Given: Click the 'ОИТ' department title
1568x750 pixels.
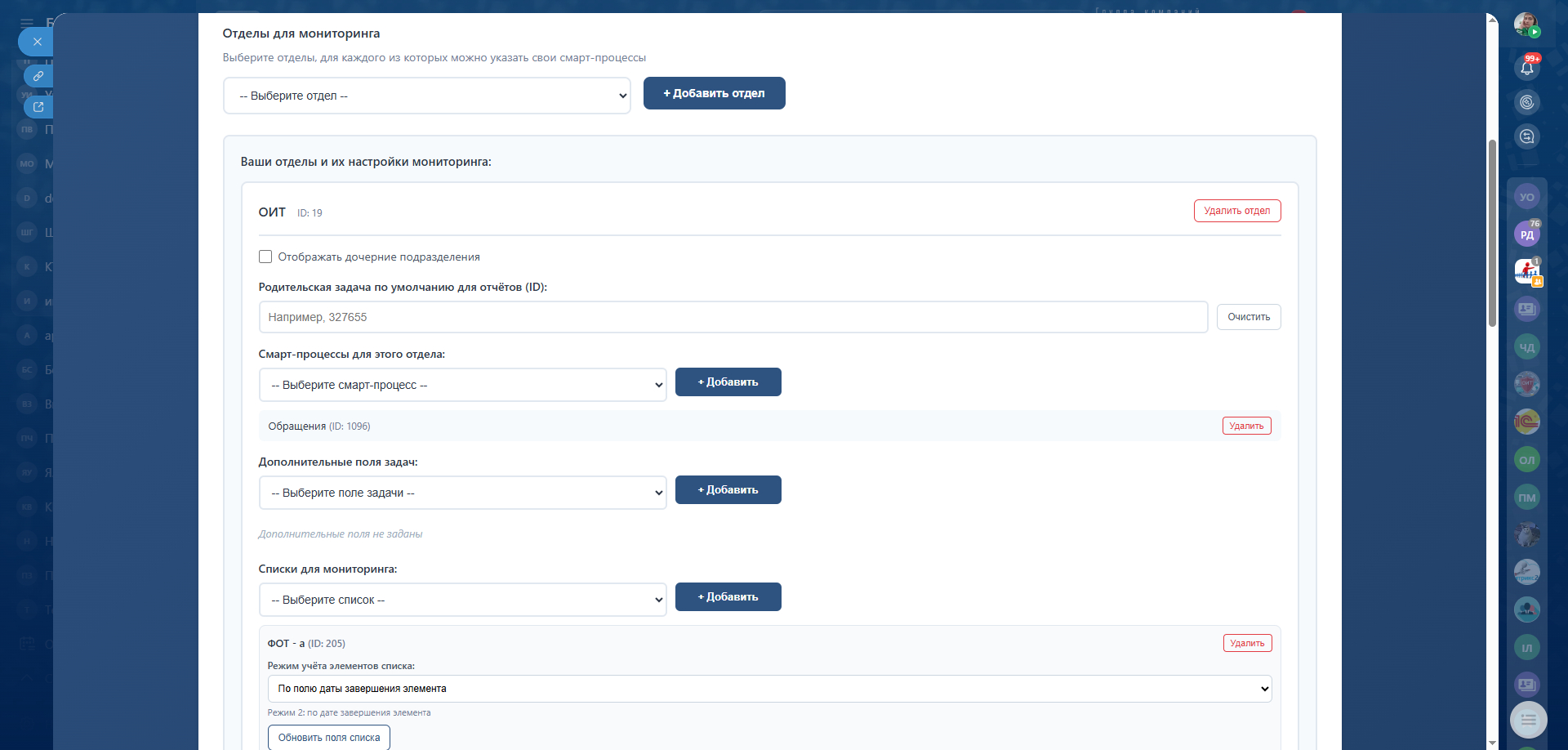Looking at the screenshot, I should [272, 212].
